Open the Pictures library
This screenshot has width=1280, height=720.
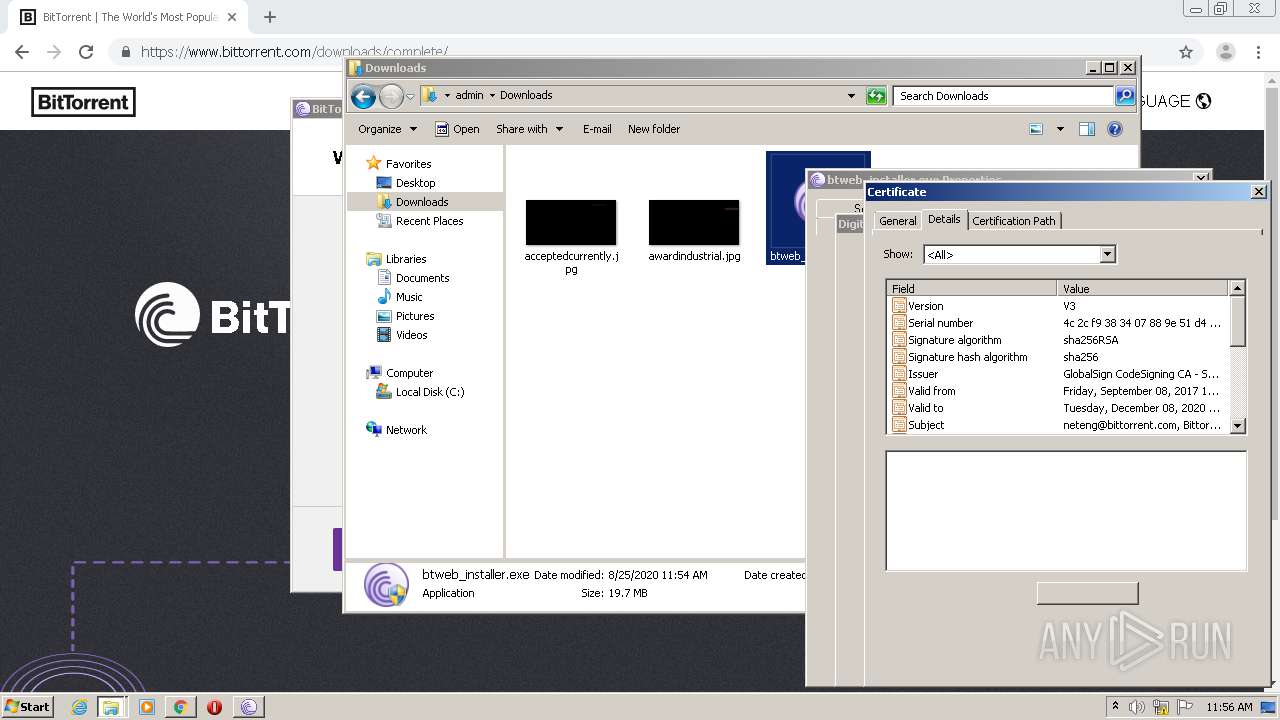[x=414, y=316]
